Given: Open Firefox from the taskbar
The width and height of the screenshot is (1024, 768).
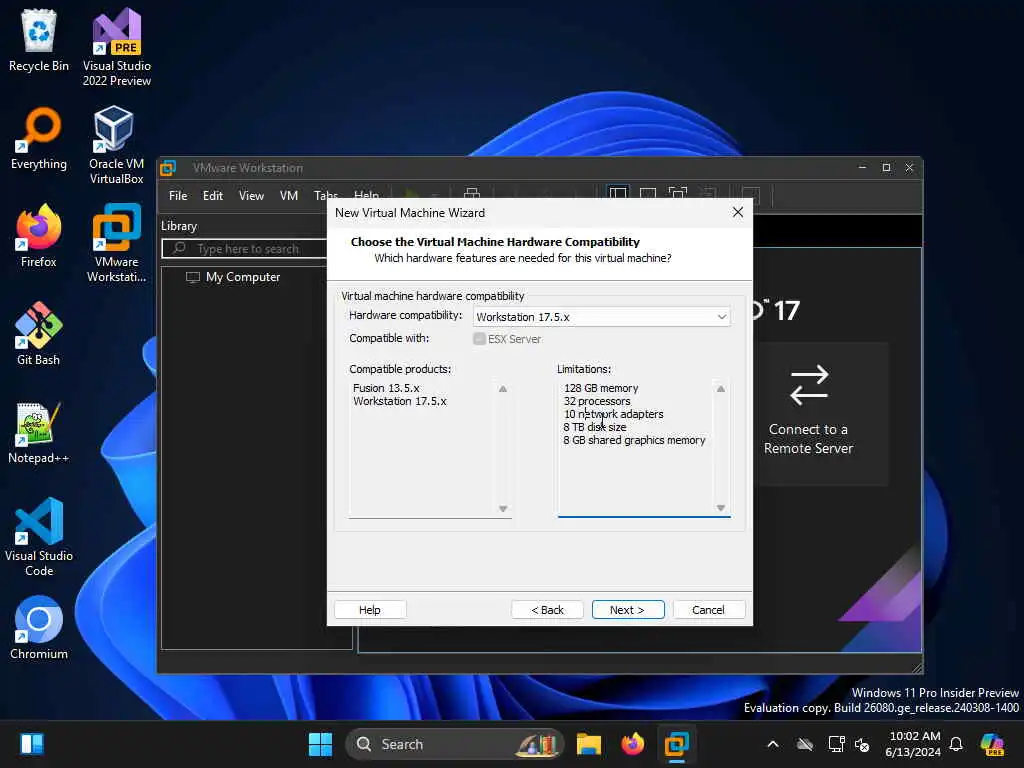Looking at the screenshot, I should click(x=632, y=744).
